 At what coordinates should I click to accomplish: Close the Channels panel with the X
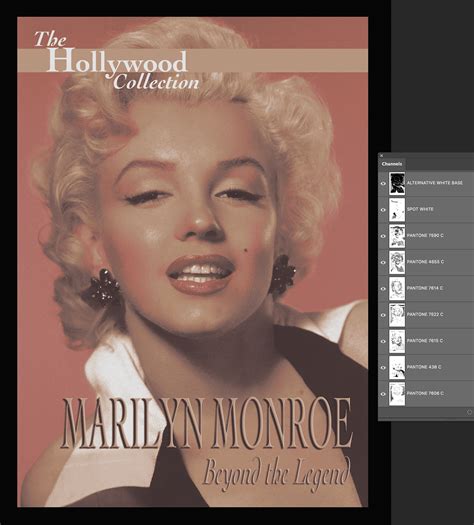pyautogui.click(x=381, y=156)
